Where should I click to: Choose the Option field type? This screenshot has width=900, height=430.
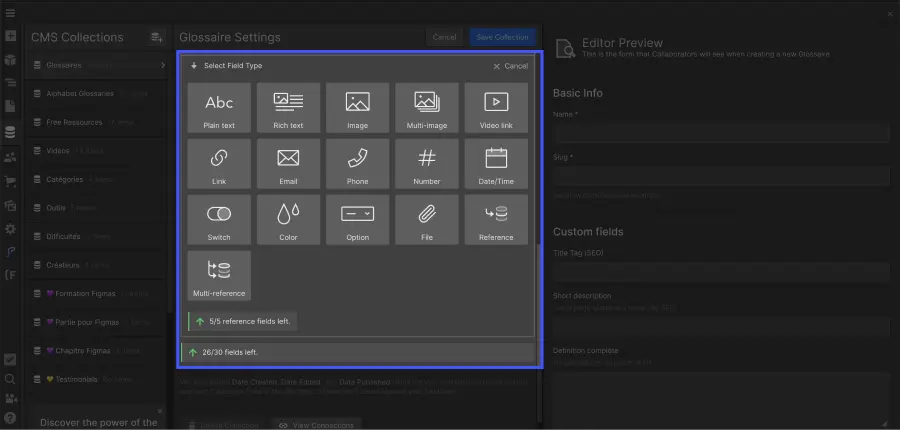coord(358,220)
